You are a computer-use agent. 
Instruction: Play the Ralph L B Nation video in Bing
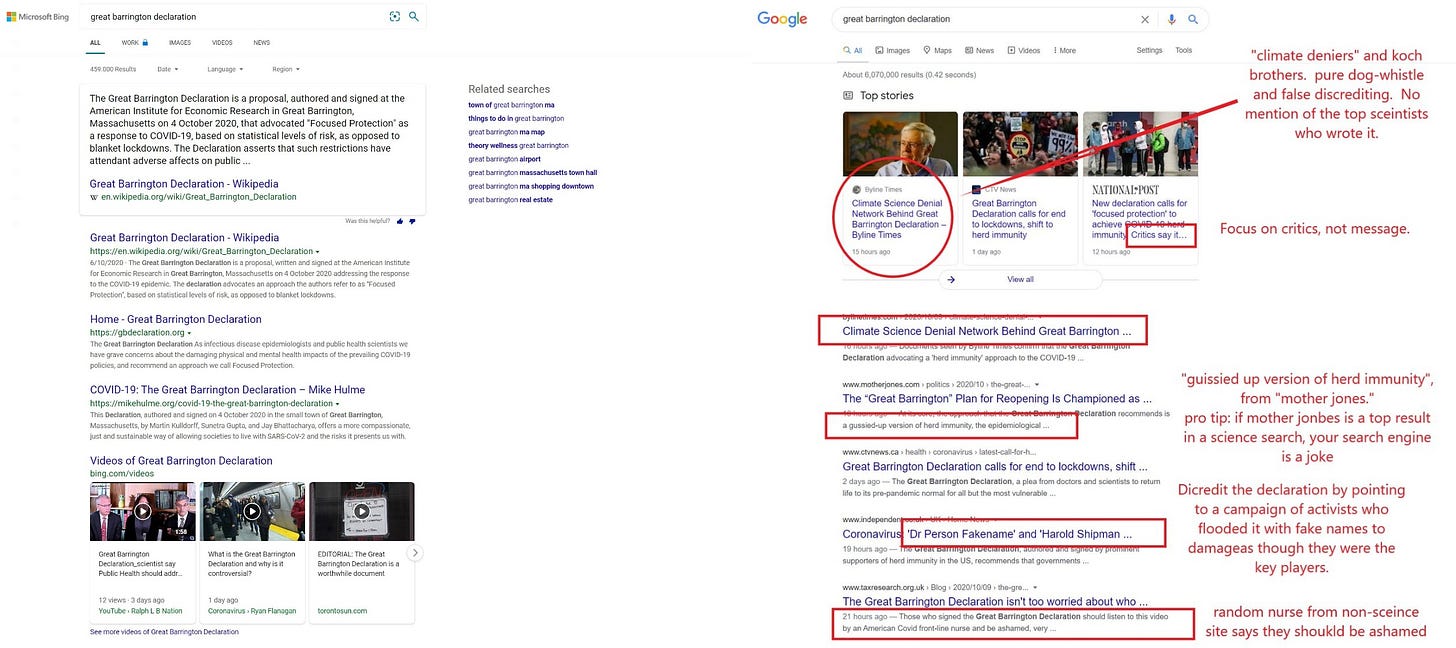coord(143,511)
